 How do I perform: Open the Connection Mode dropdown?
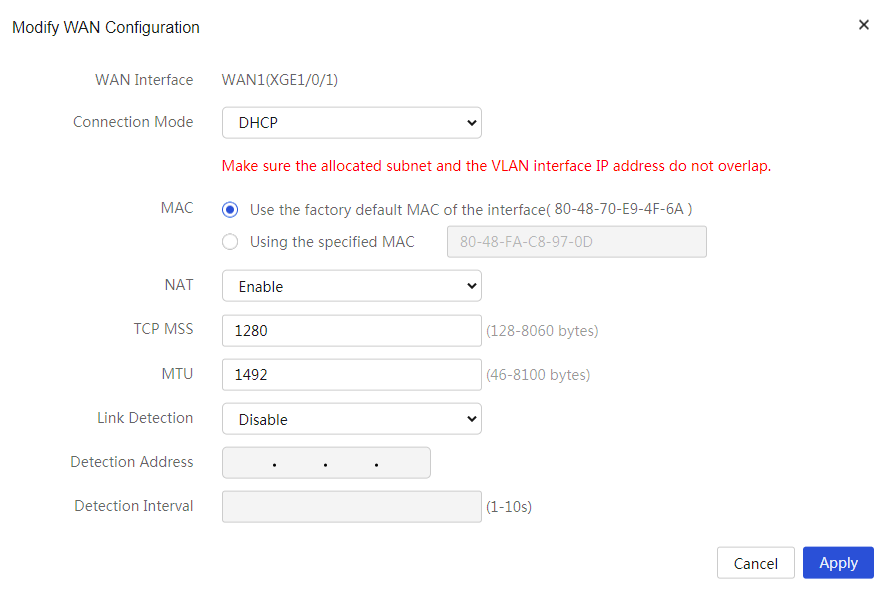351,122
